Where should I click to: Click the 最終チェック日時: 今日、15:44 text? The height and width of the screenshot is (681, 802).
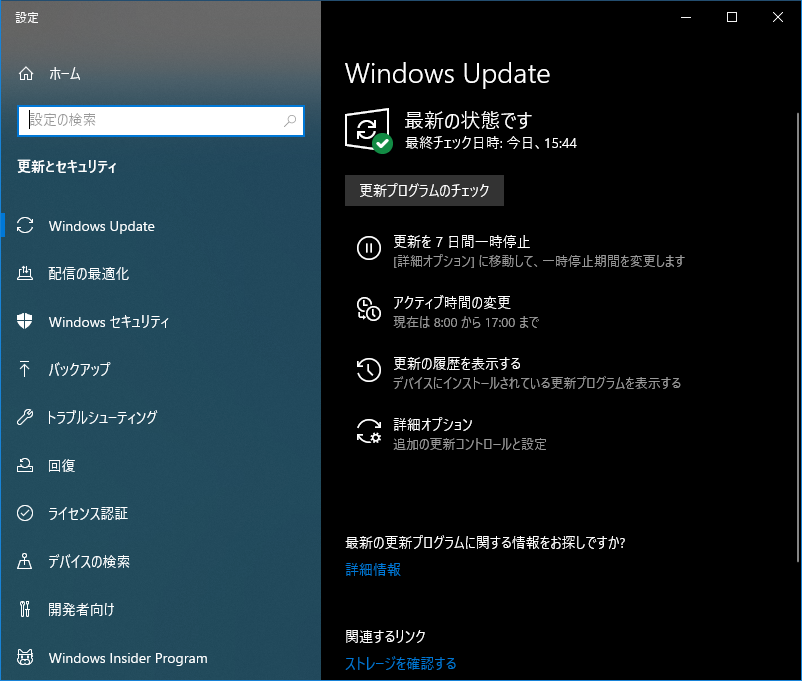click(491, 143)
